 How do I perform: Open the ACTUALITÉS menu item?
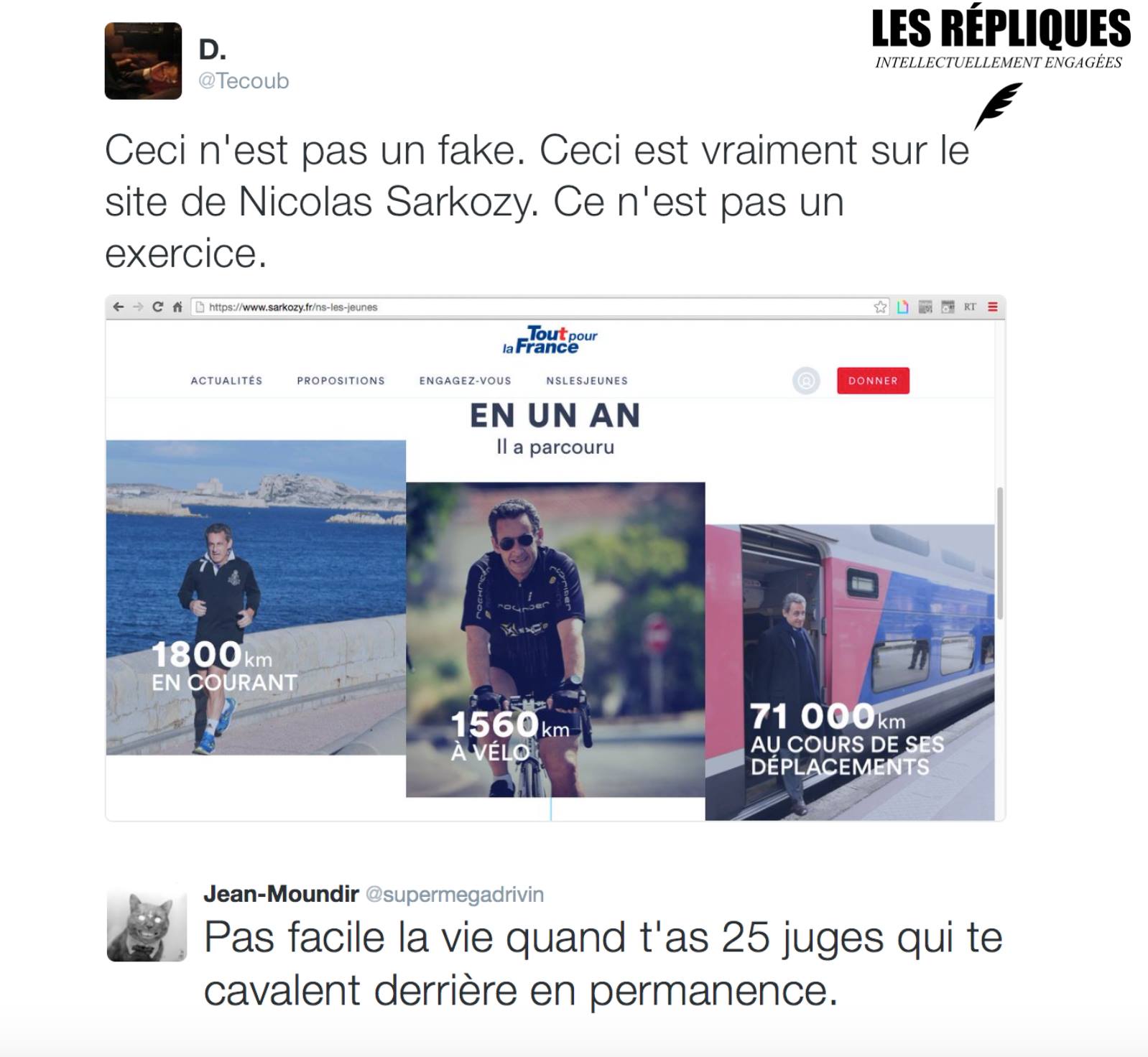pos(226,381)
